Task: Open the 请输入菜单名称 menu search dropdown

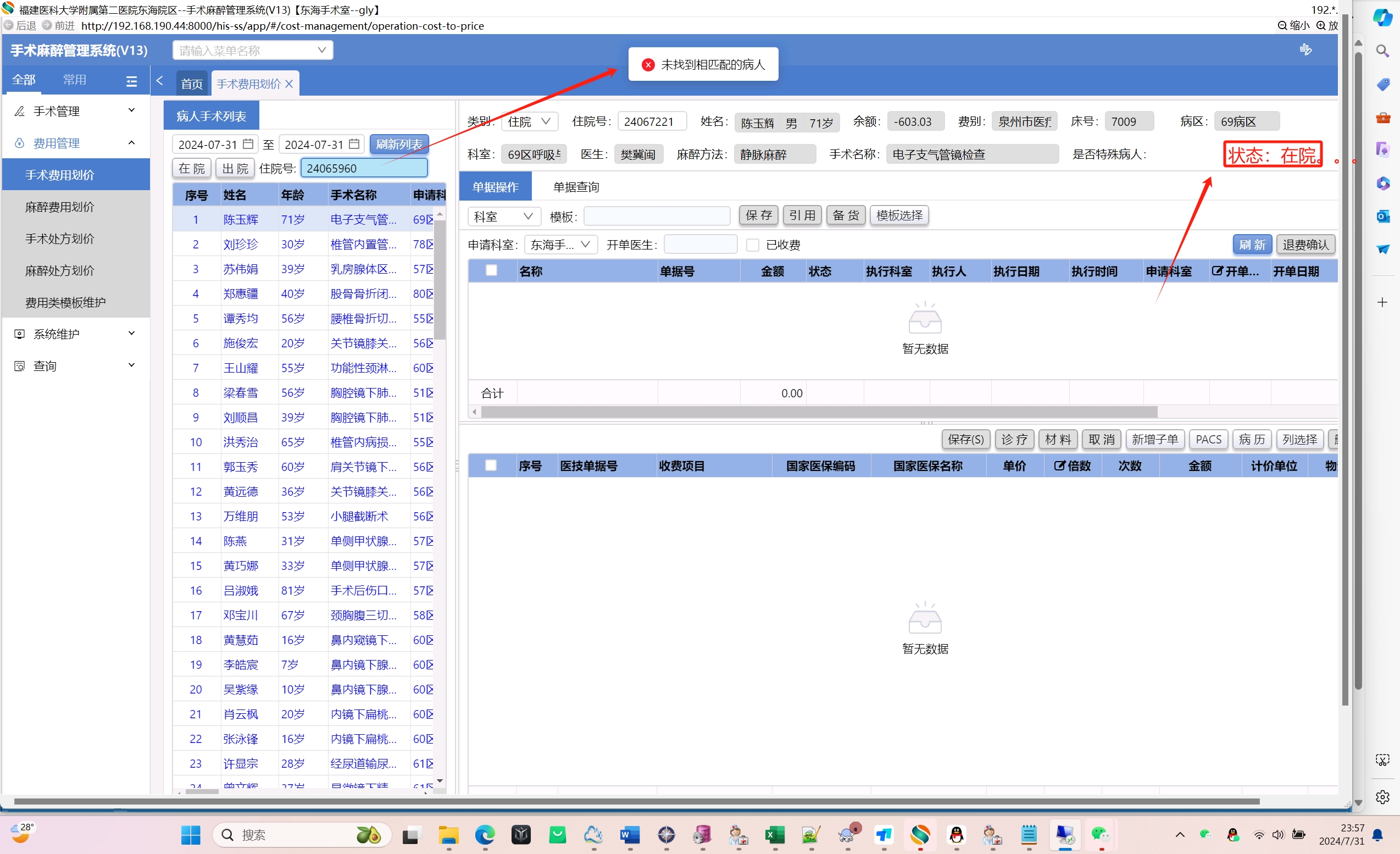Action: (253, 51)
